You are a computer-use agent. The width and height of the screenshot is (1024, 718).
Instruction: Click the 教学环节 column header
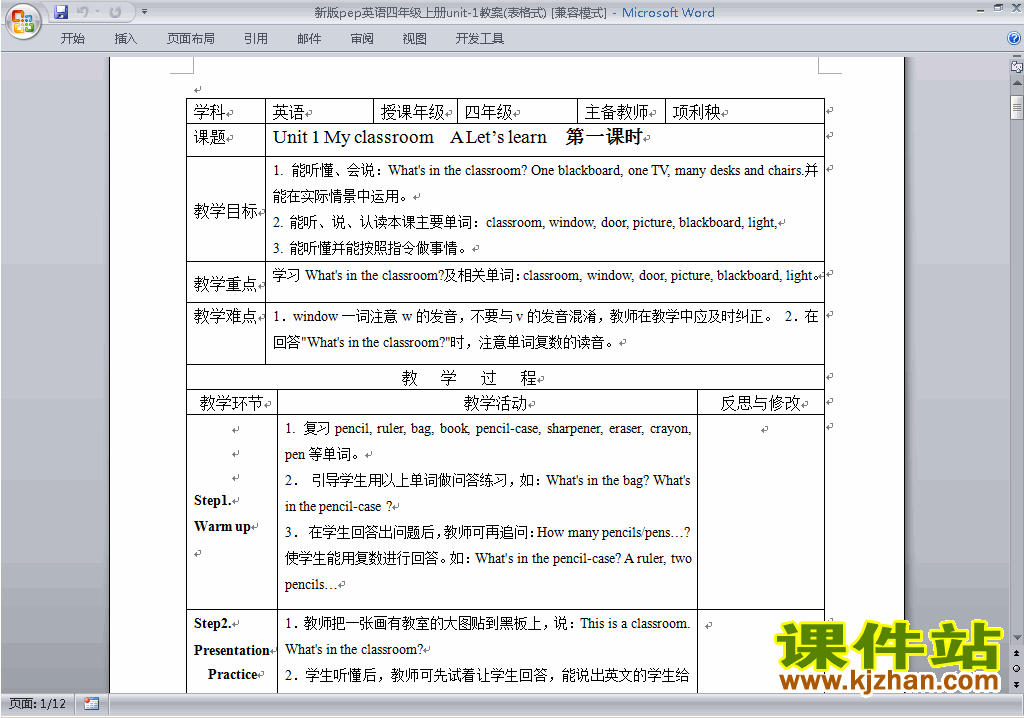(231, 403)
